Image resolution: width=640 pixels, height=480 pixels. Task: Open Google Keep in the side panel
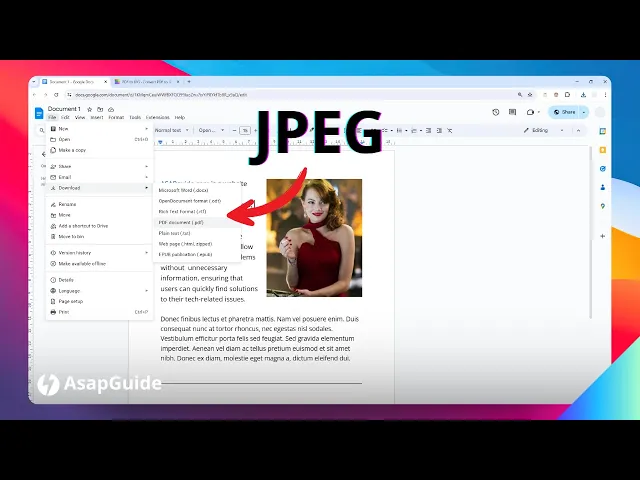point(602,150)
